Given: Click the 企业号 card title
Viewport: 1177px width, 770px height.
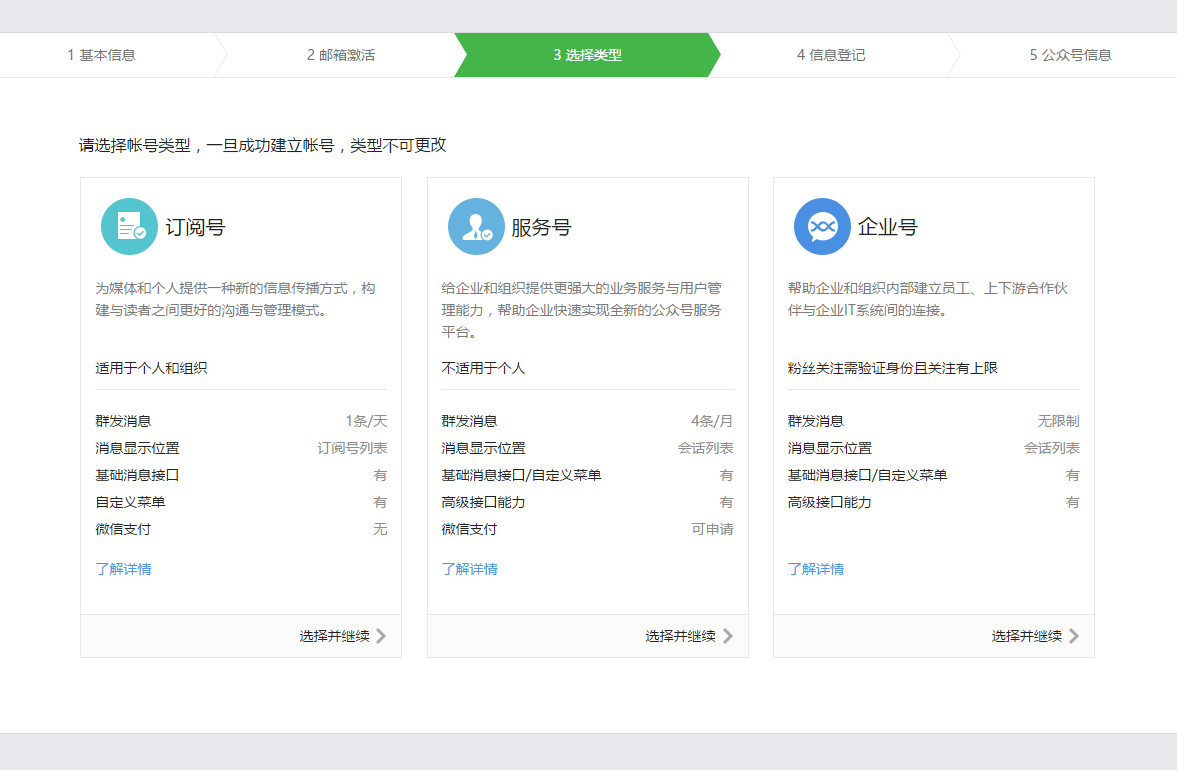Looking at the screenshot, I should [x=887, y=227].
